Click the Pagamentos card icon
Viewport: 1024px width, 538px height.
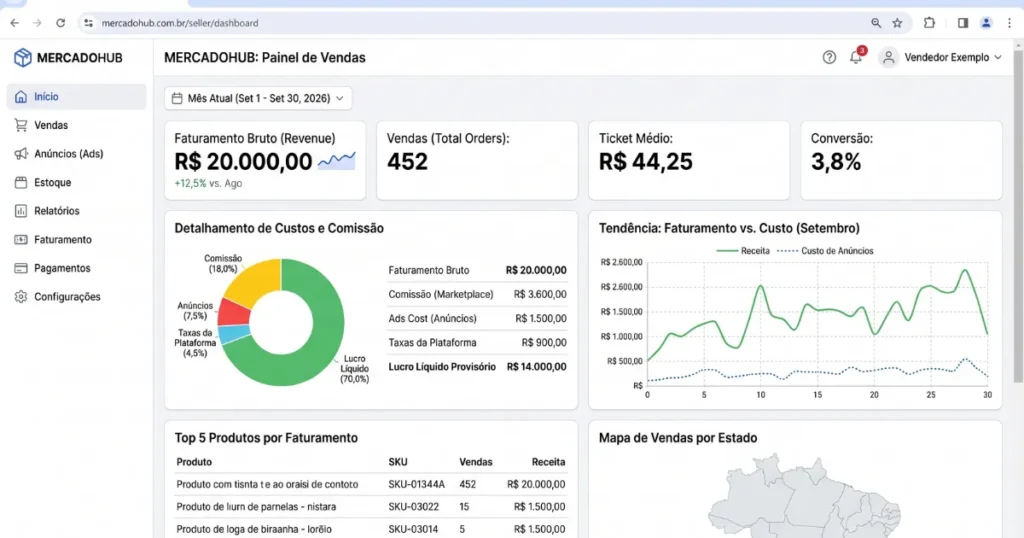point(21,268)
